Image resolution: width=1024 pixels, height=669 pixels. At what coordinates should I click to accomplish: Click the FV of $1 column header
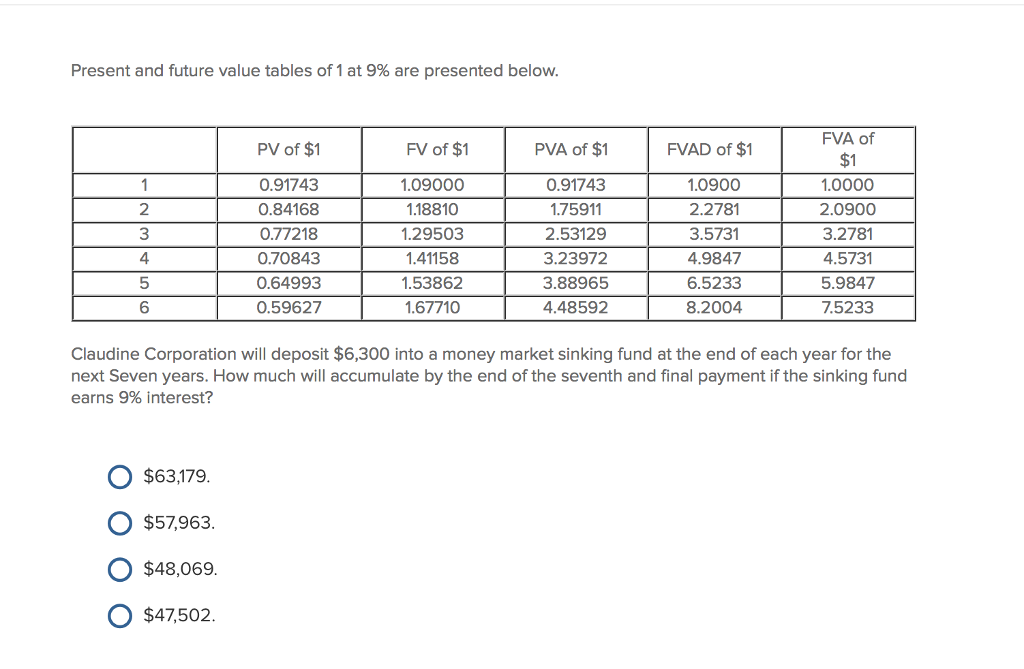(434, 150)
